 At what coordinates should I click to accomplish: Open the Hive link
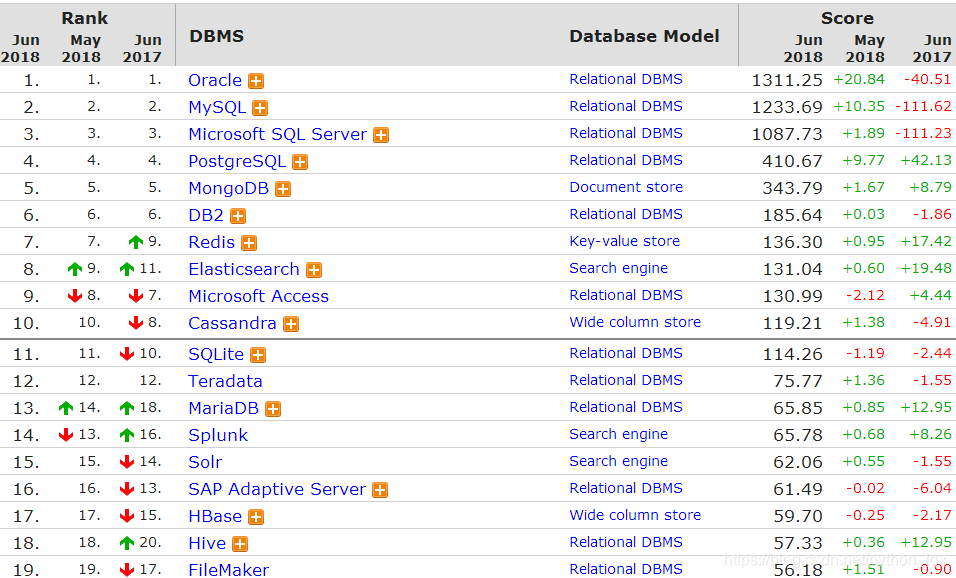207,543
